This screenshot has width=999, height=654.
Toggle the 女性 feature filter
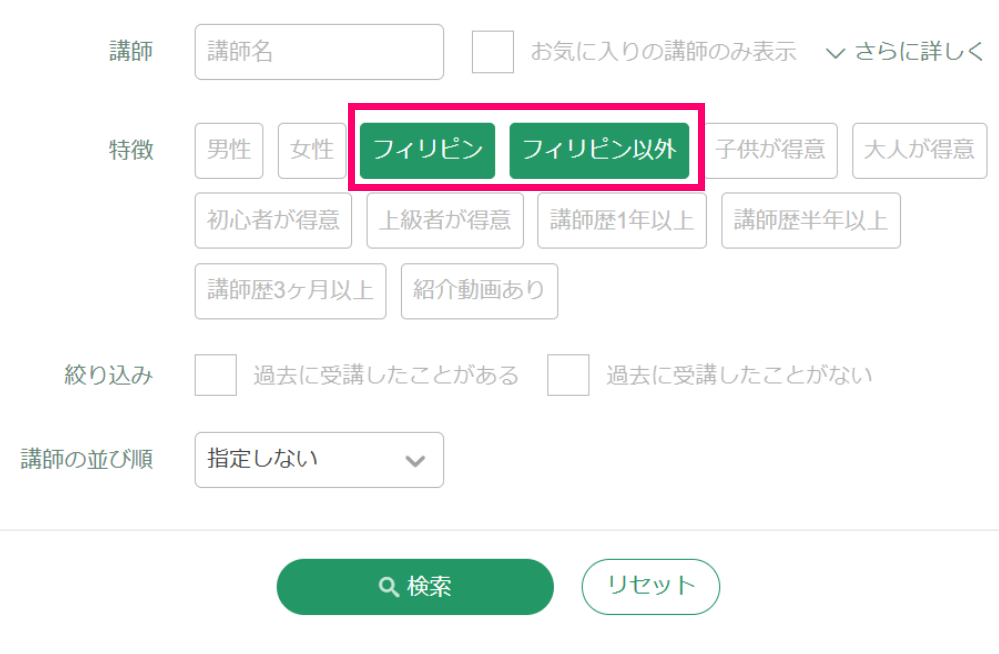312,150
